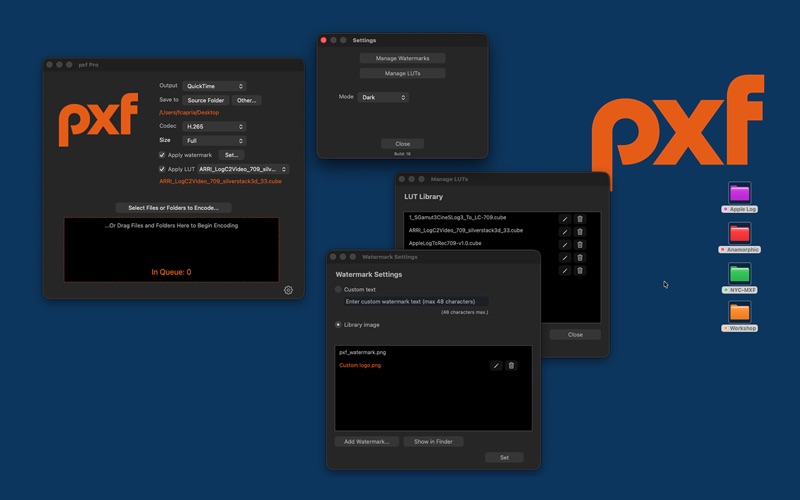Click the /Users/fcapria/Desktop save path
800x500 pixels.
coord(189,113)
